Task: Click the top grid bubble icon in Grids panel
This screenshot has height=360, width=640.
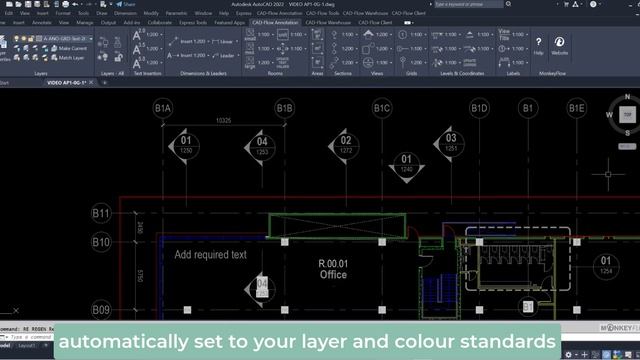Action: pos(402,35)
